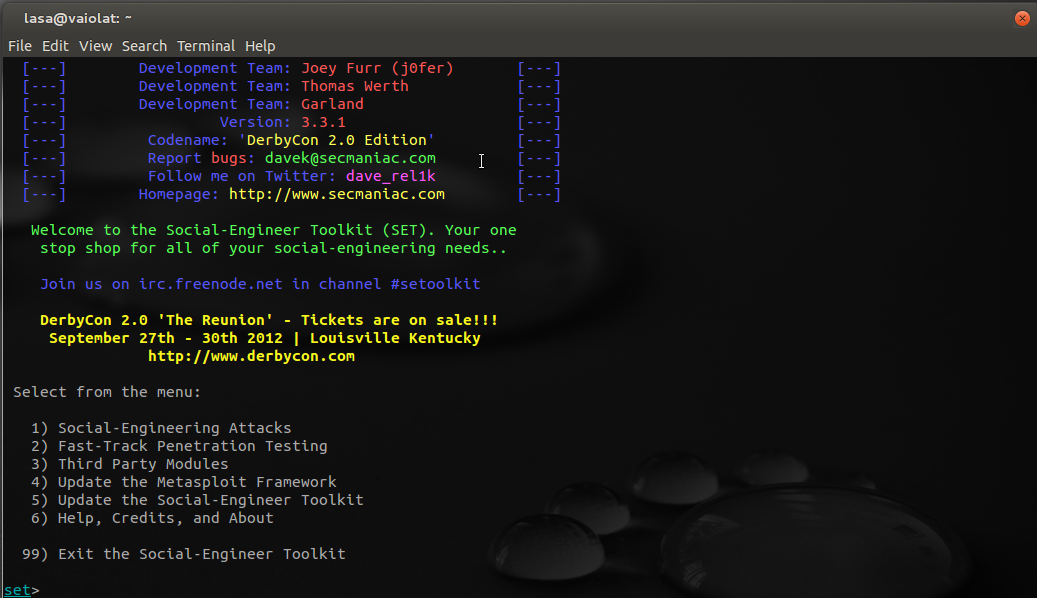Click the Codename 'DerbyCon 2.0 Edition' text
This screenshot has height=598, width=1037.
click(x=291, y=140)
